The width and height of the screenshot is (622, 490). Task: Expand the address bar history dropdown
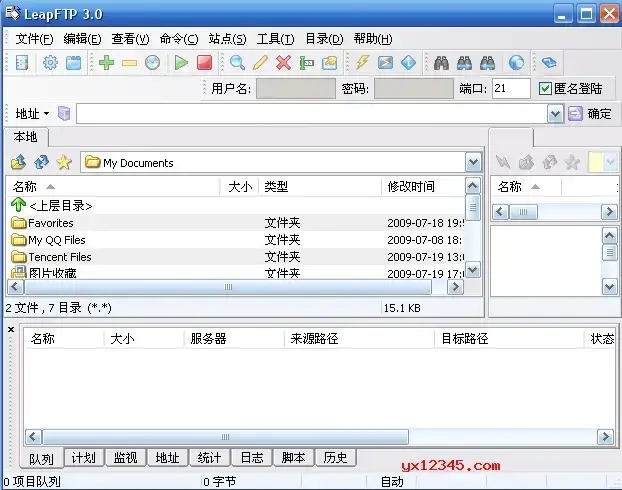click(x=555, y=114)
